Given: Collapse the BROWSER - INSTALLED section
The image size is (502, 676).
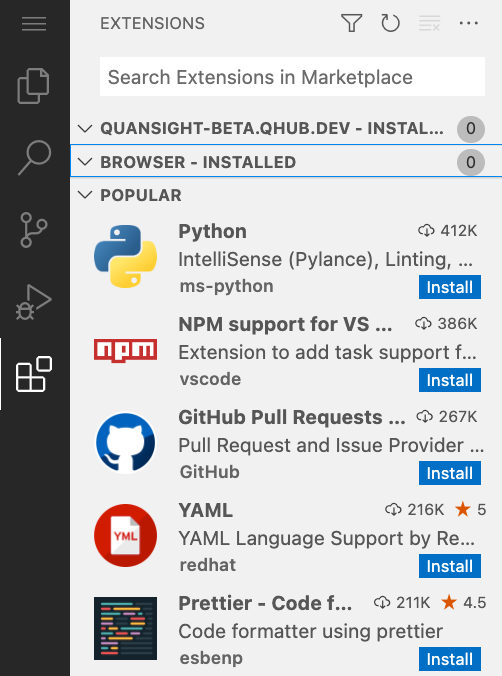Looking at the screenshot, I should click(x=85, y=162).
